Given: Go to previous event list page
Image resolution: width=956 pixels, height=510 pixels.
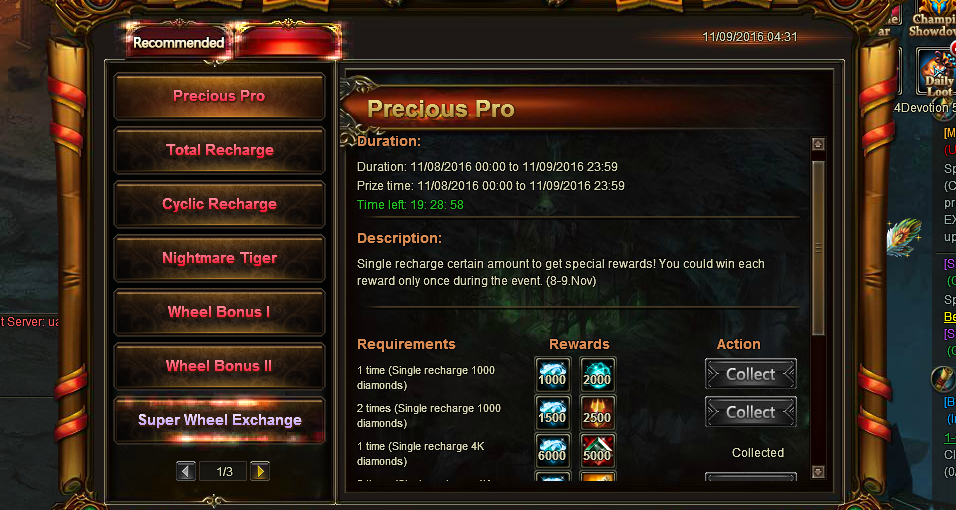Looking at the screenshot, I should click(187, 471).
